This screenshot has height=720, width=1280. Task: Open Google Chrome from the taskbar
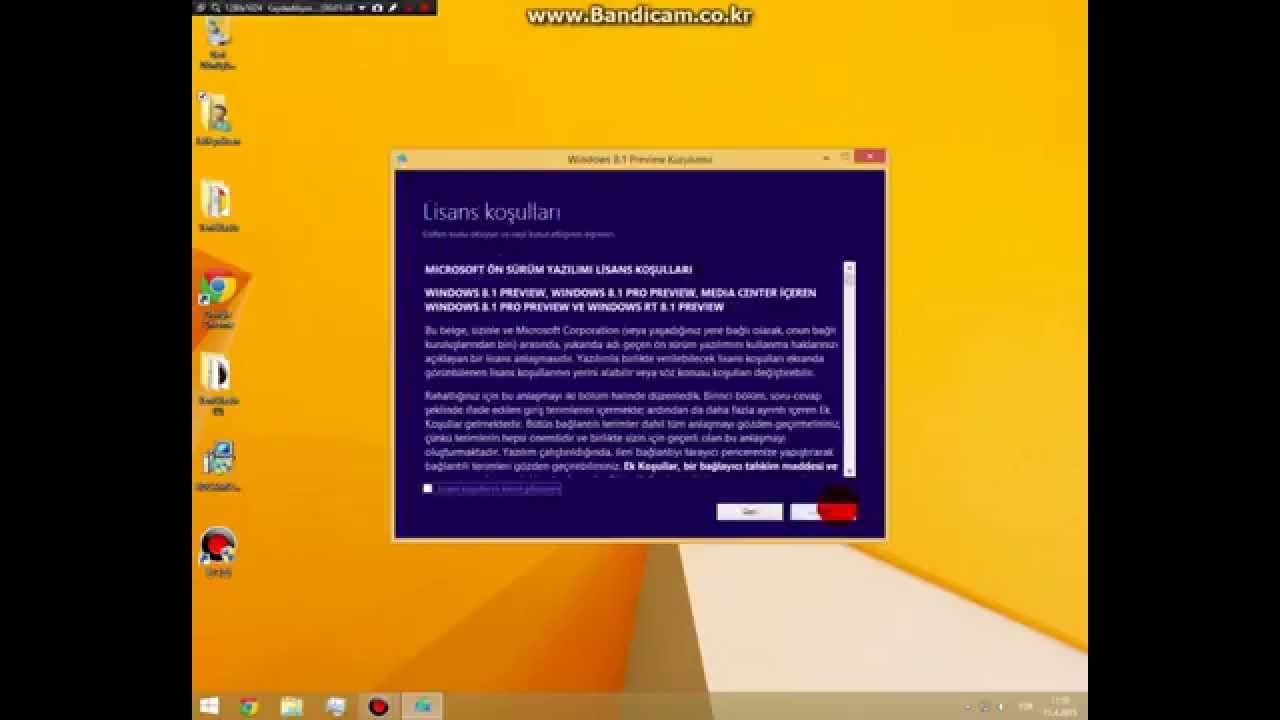click(249, 706)
